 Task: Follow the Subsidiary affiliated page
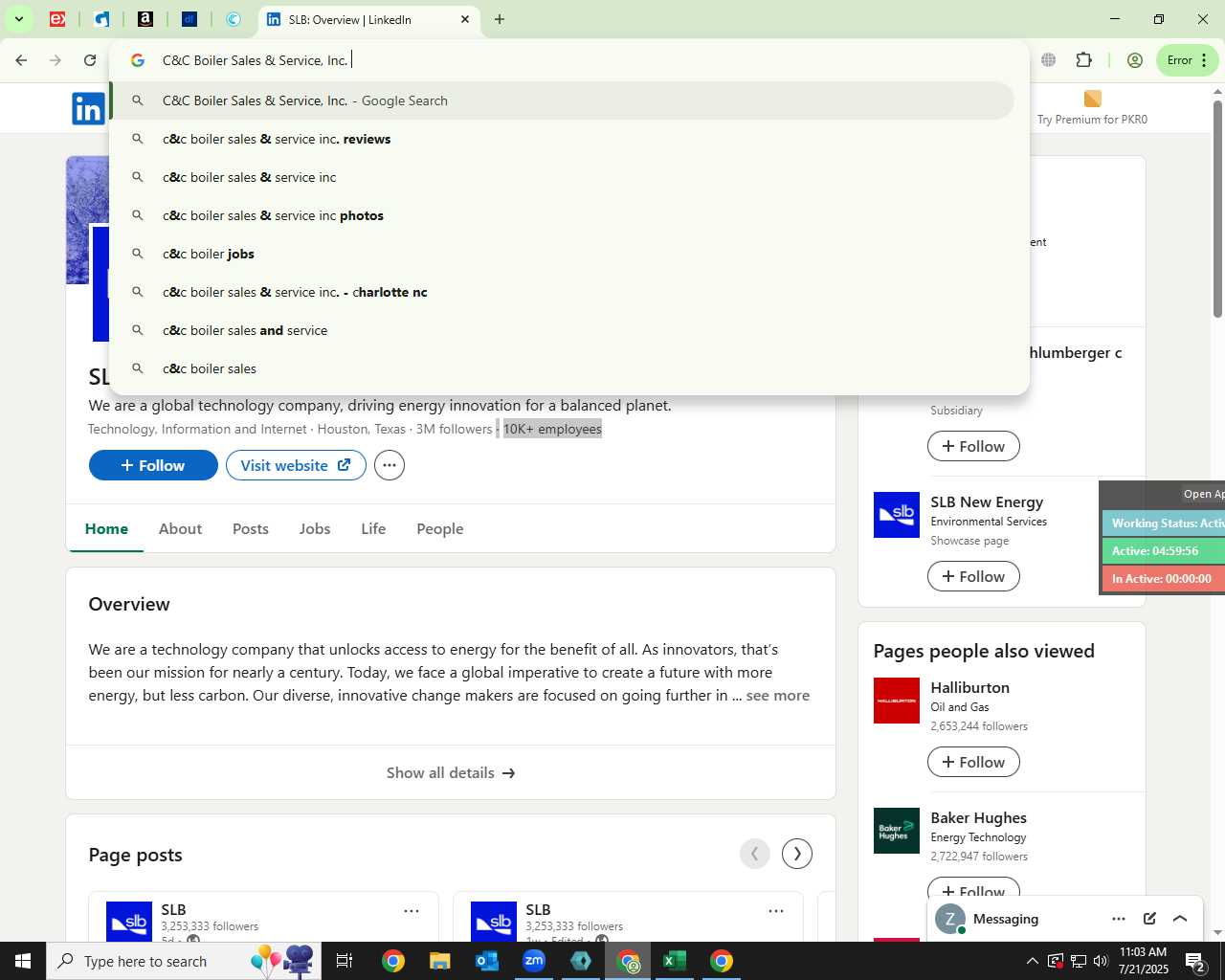point(973,446)
